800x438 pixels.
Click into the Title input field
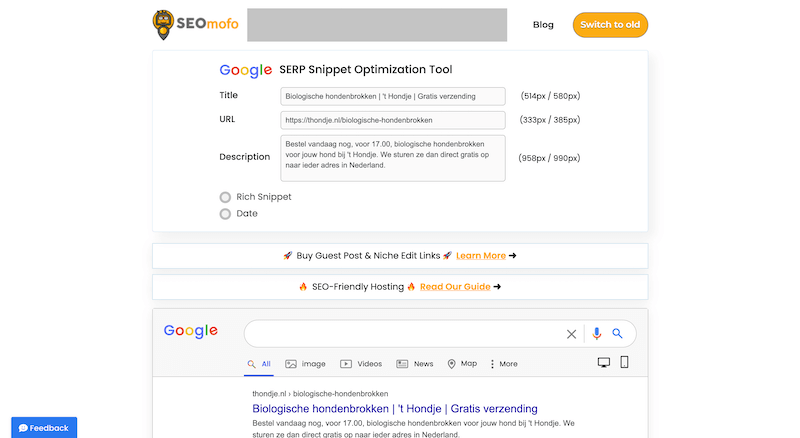click(x=392, y=96)
